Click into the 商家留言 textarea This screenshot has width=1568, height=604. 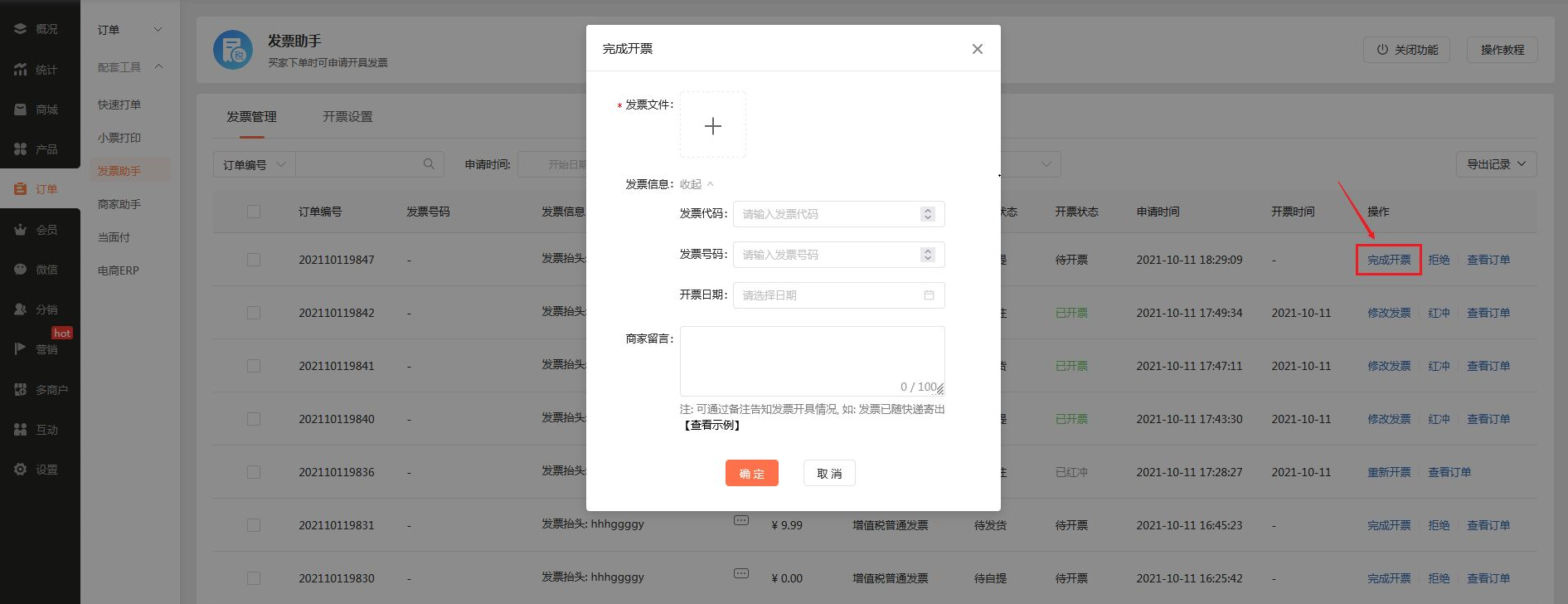[813, 361]
